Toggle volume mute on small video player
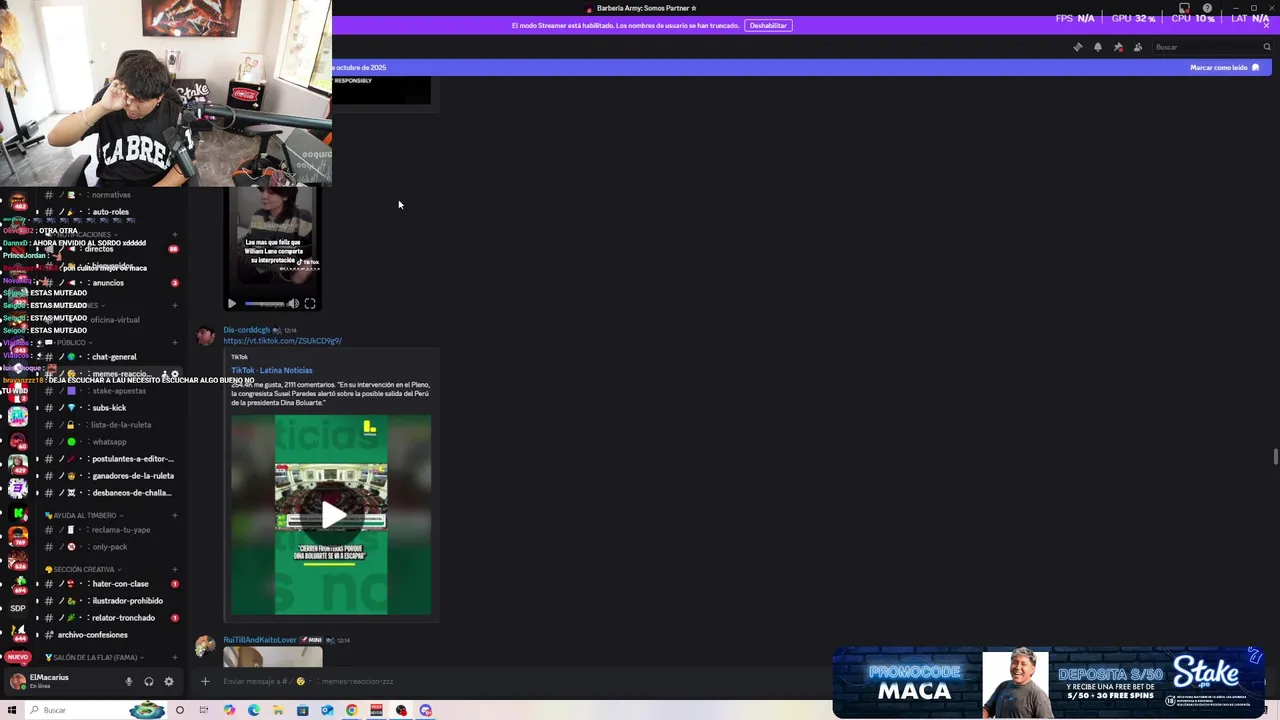This screenshot has width=1280, height=720. (293, 304)
